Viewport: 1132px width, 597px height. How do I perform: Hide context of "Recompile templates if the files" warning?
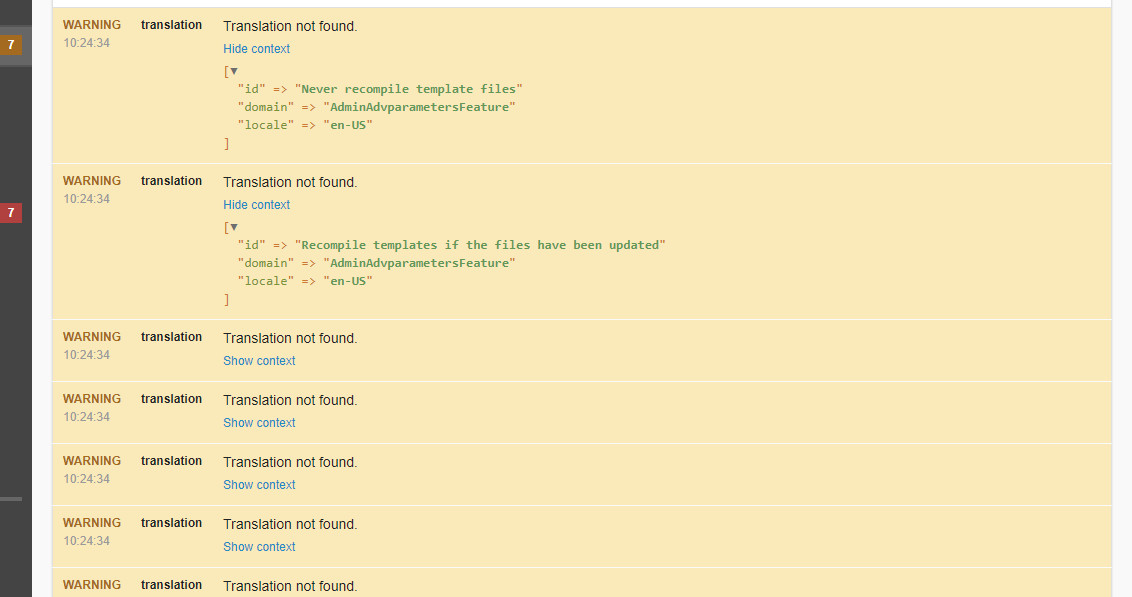256,205
